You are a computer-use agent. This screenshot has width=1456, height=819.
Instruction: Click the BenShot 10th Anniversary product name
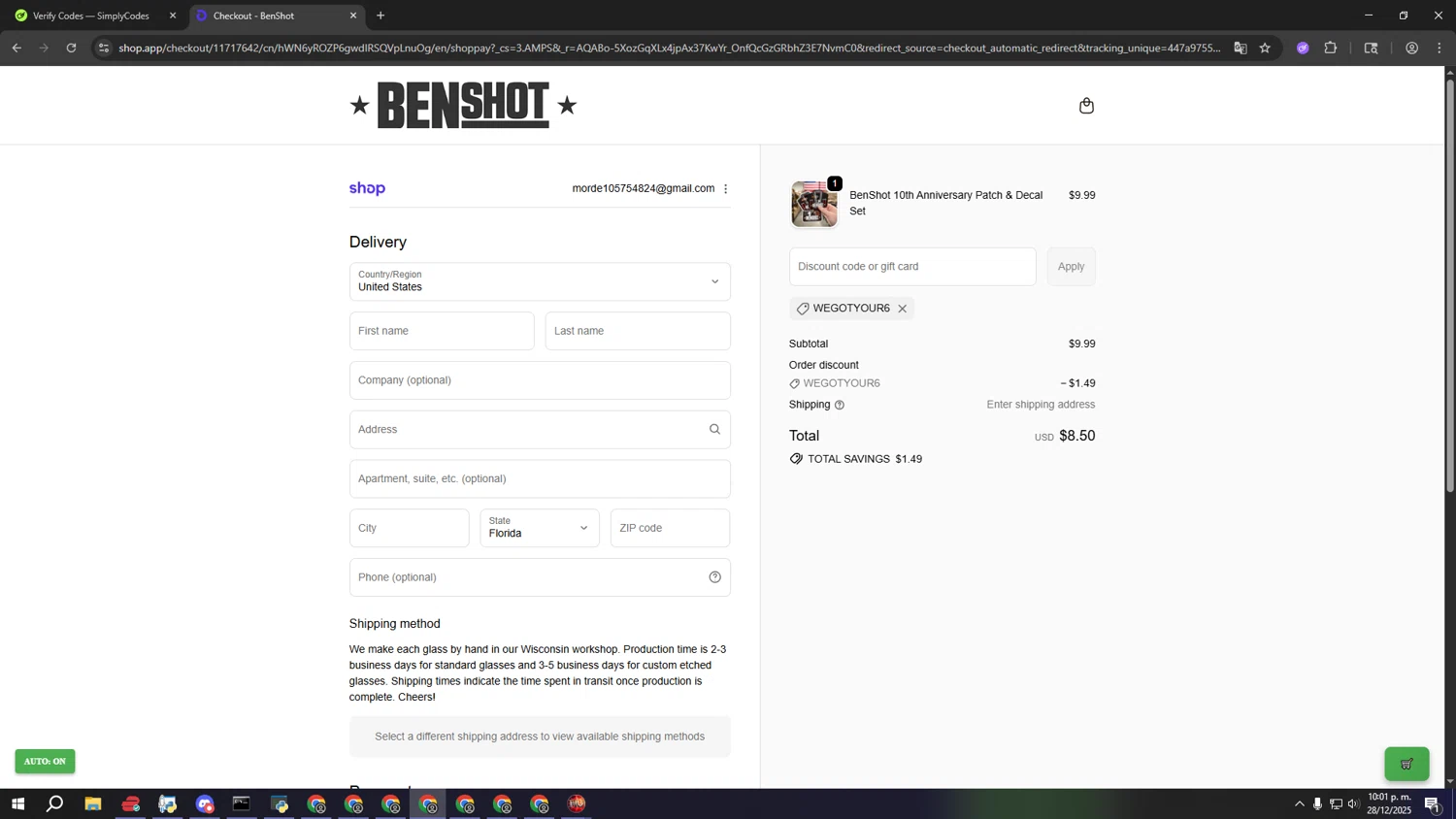[946, 203]
